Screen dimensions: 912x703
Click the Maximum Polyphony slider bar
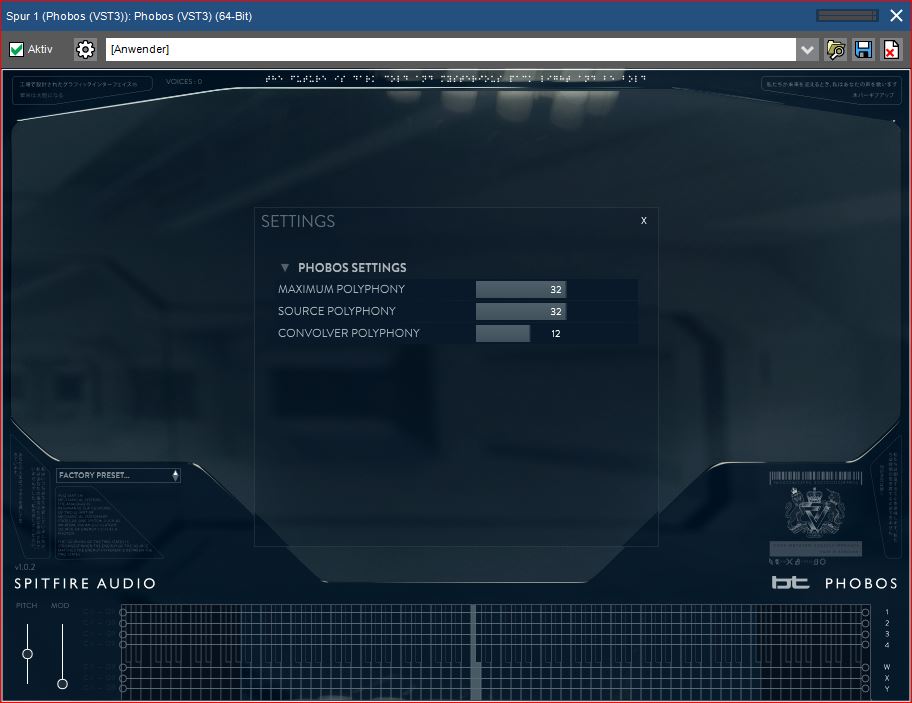click(x=521, y=289)
